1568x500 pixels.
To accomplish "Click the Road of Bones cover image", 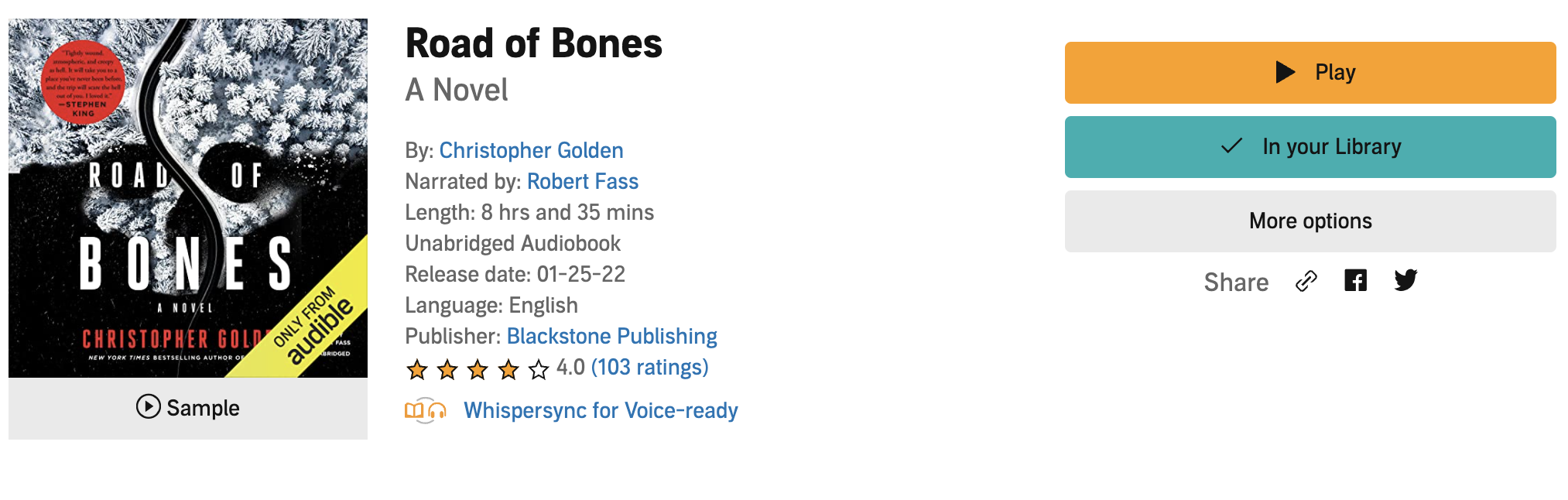I will [188, 198].
